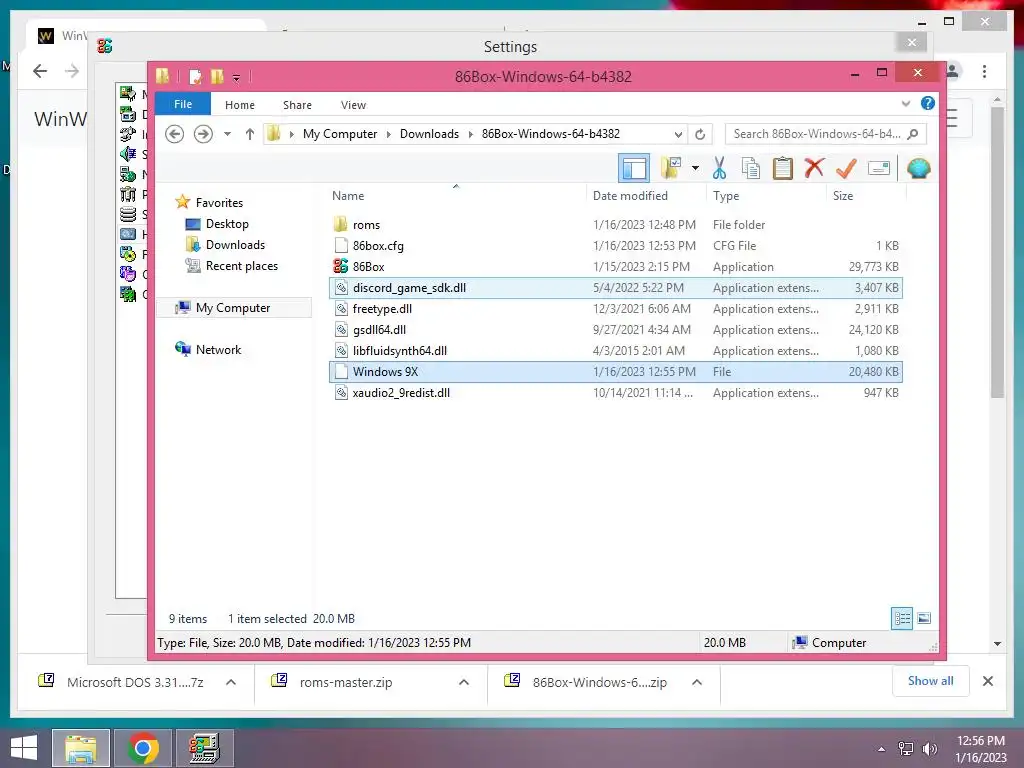Expand the address bar history dropdown

point(679,135)
